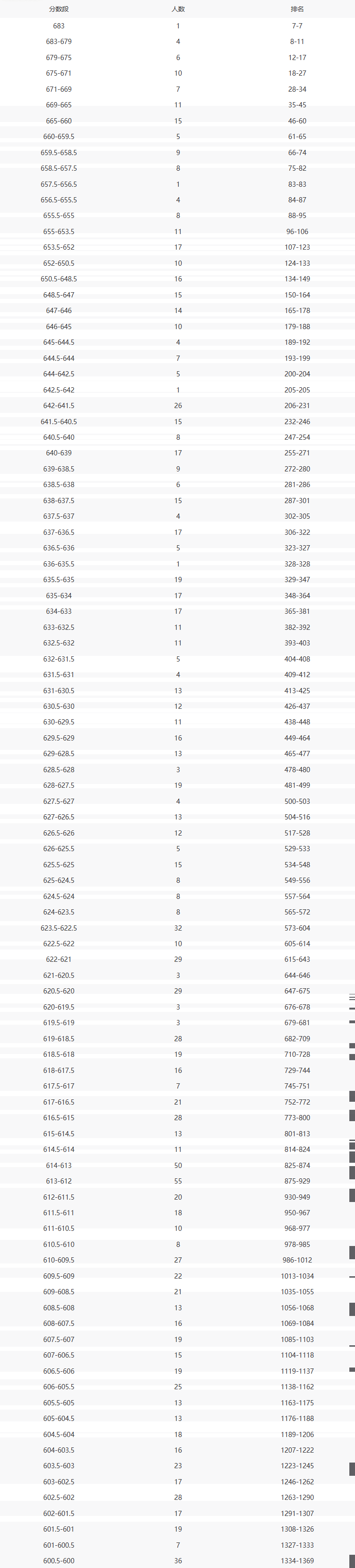This screenshot has height=1568, width=355.
Task: Click the 分数段 column header
Action: coord(59,9)
